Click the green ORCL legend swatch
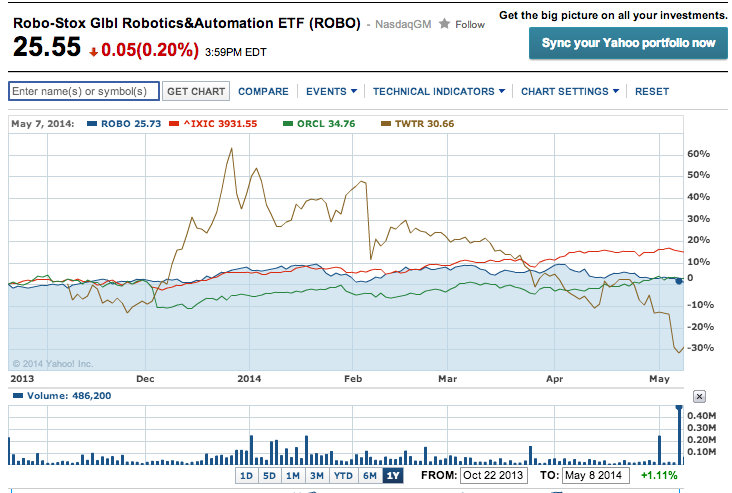The height and width of the screenshot is (493, 732). pos(288,124)
